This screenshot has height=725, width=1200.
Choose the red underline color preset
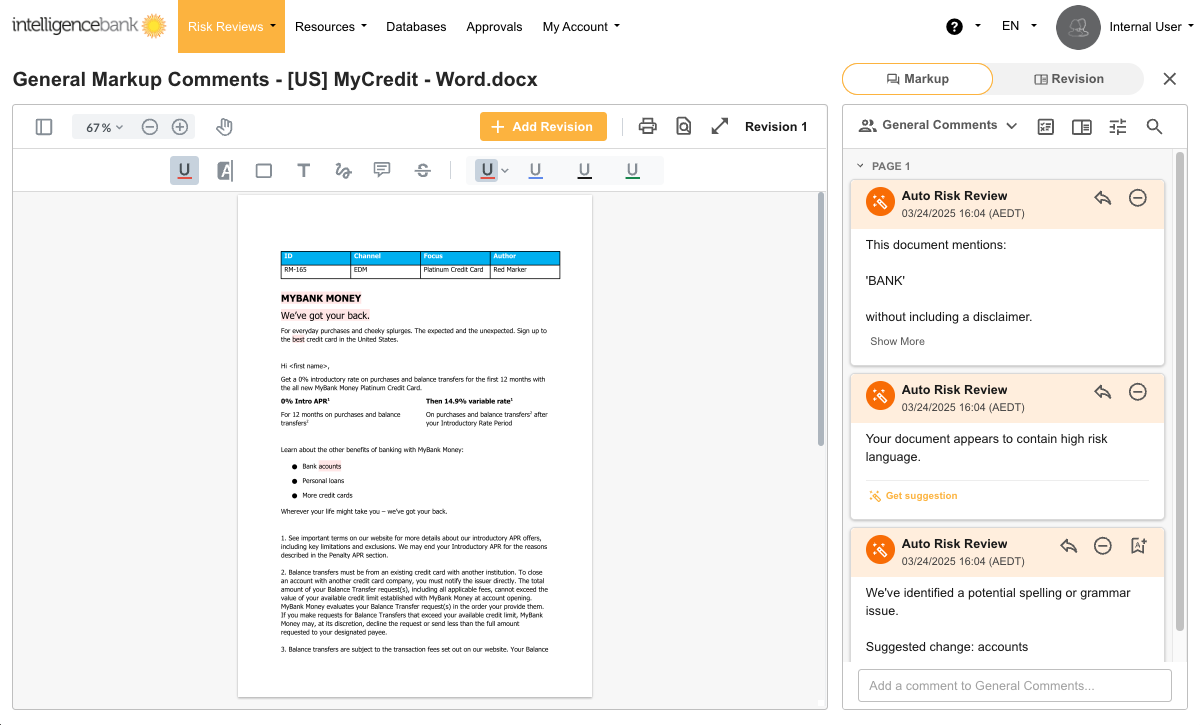click(487, 171)
